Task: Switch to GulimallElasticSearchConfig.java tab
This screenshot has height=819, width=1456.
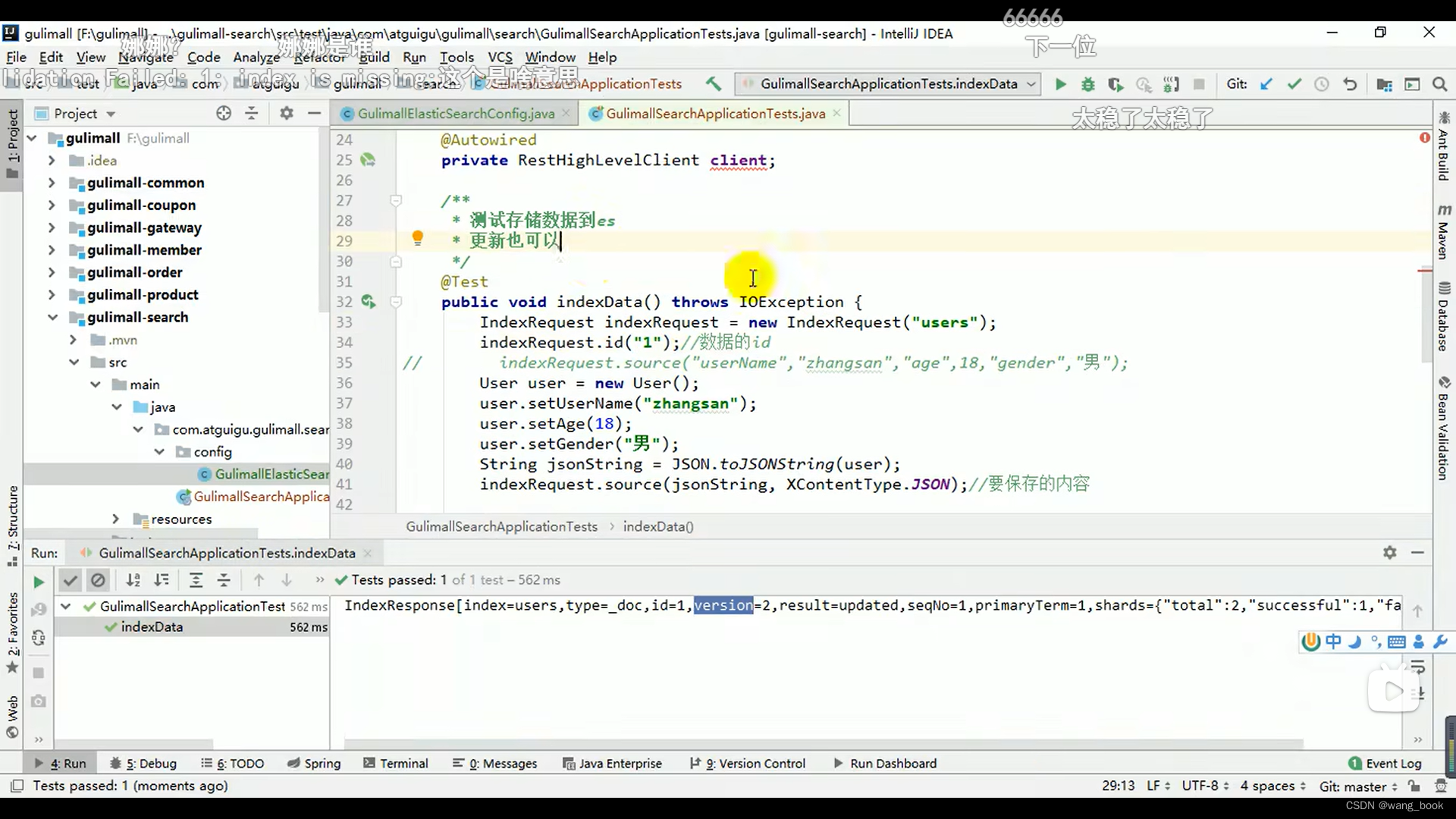Action: tap(455, 113)
